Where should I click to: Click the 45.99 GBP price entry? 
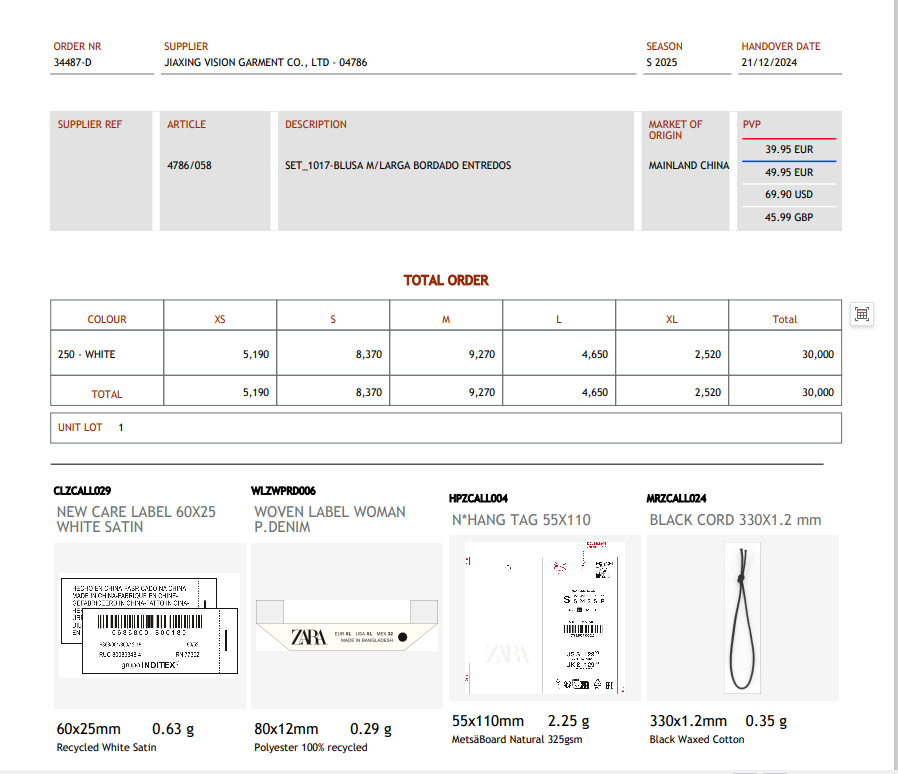coord(789,217)
